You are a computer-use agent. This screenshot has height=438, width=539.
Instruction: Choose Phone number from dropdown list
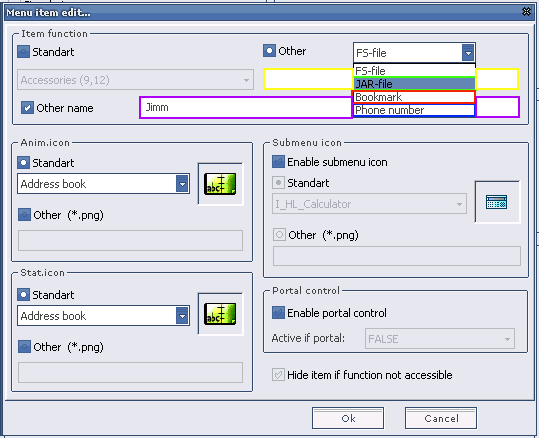pos(414,110)
